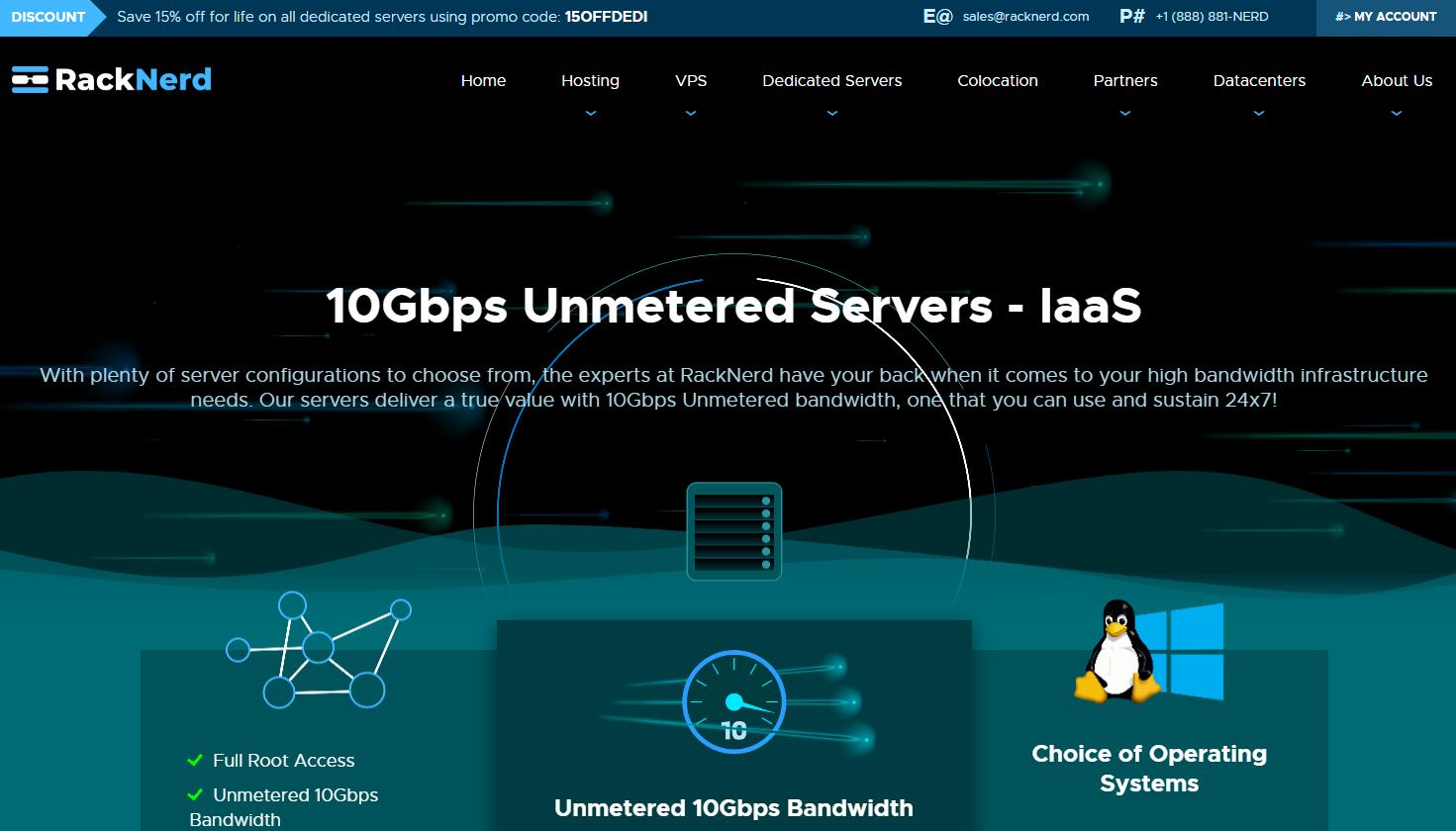
Task: Open the Hosting menu
Action: point(590,80)
